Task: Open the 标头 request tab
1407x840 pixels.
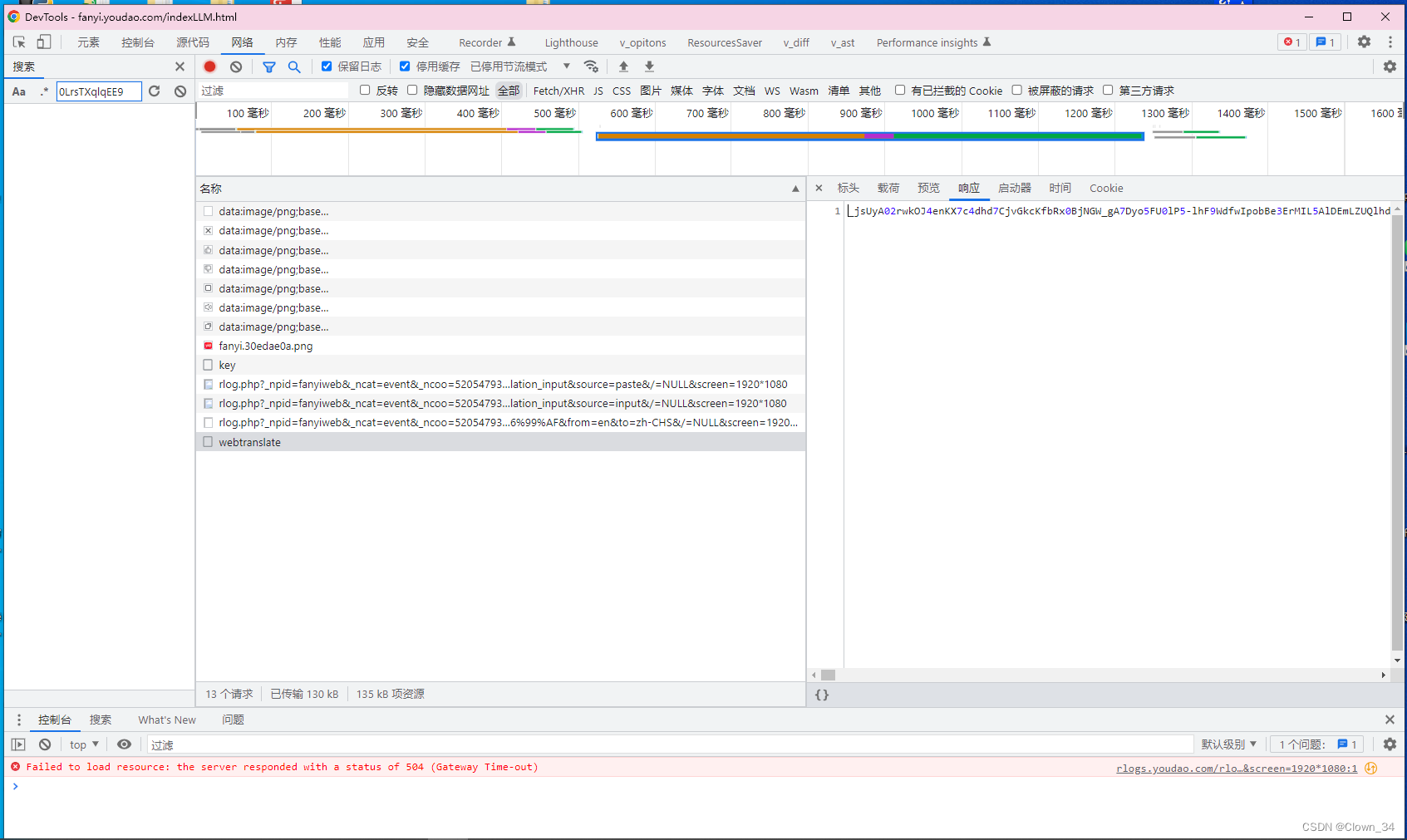Action: click(x=849, y=188)
